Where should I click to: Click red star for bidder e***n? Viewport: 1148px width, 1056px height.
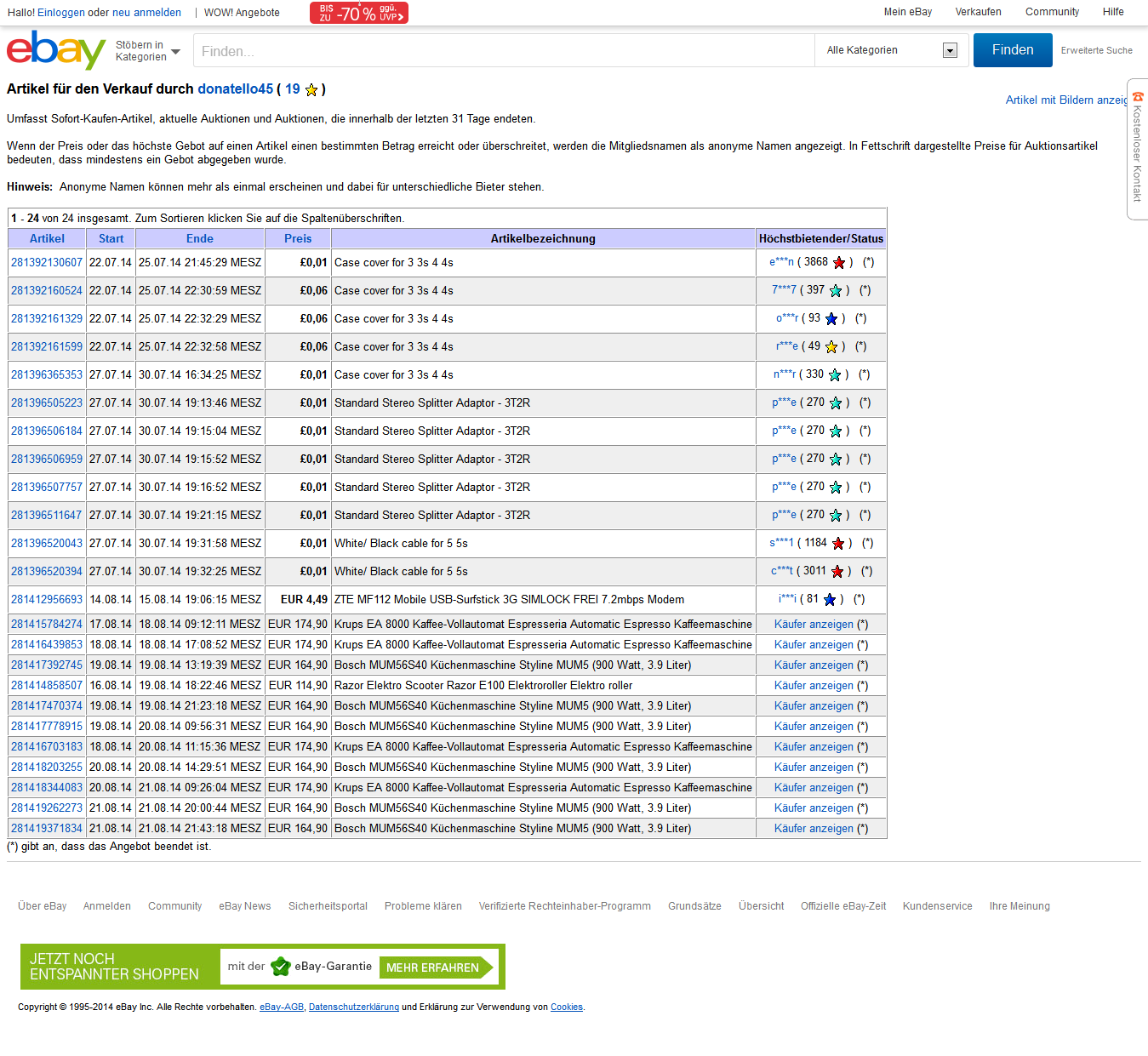(x=839, y=263)
